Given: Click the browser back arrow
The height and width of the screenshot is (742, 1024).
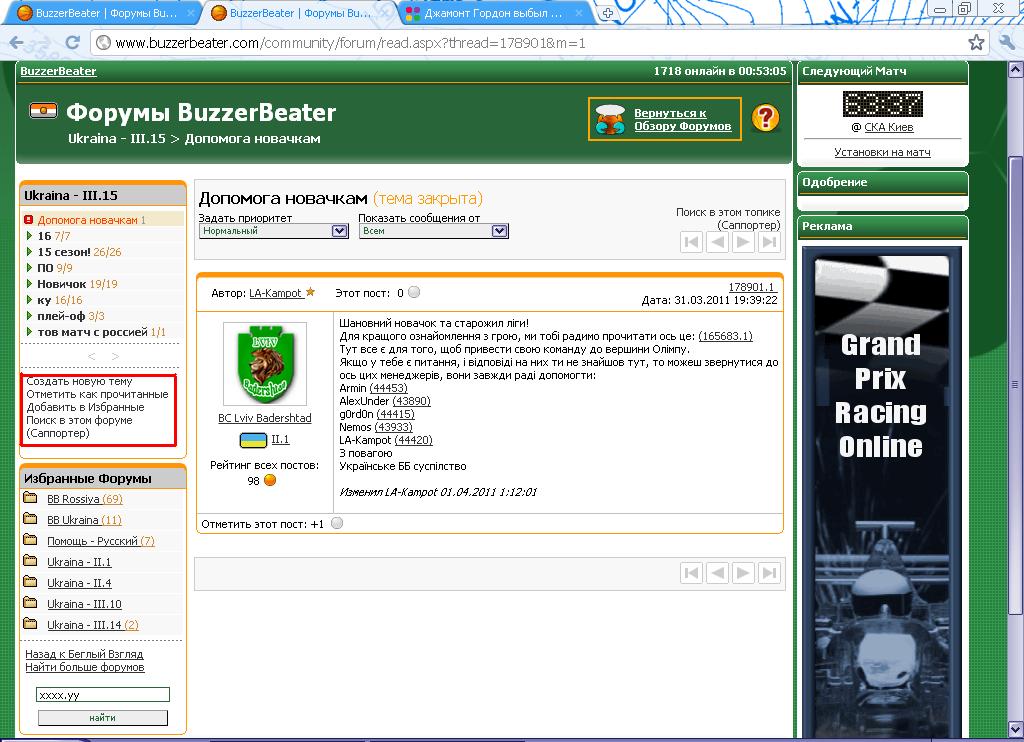Looking at the screenshot, I should (x=16, y=43).
